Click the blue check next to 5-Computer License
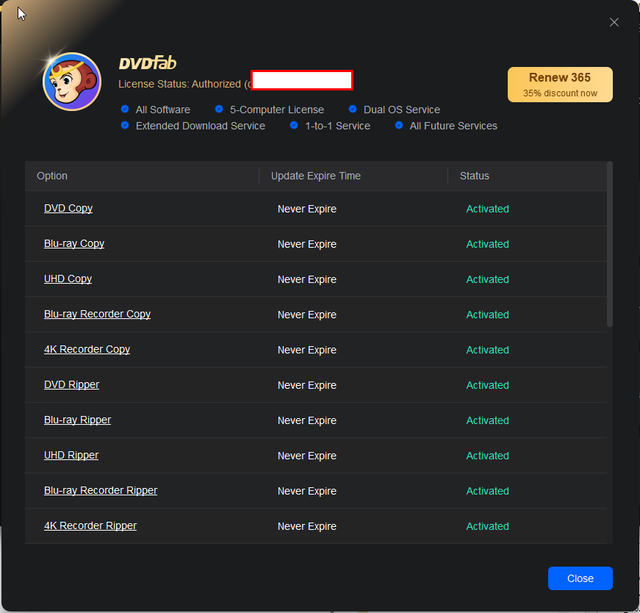The width and height of the screenshot is (640, 613). click(x=219, y=109)
